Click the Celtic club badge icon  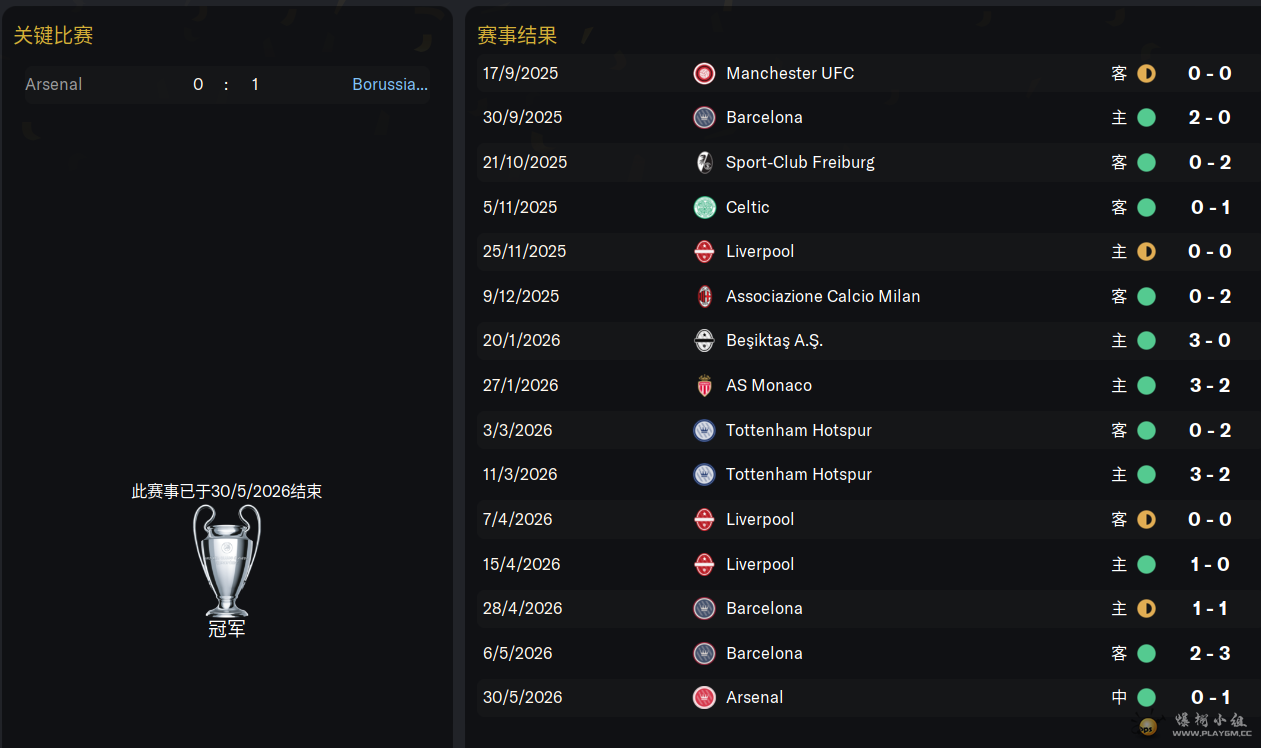(x=704, y=207)
